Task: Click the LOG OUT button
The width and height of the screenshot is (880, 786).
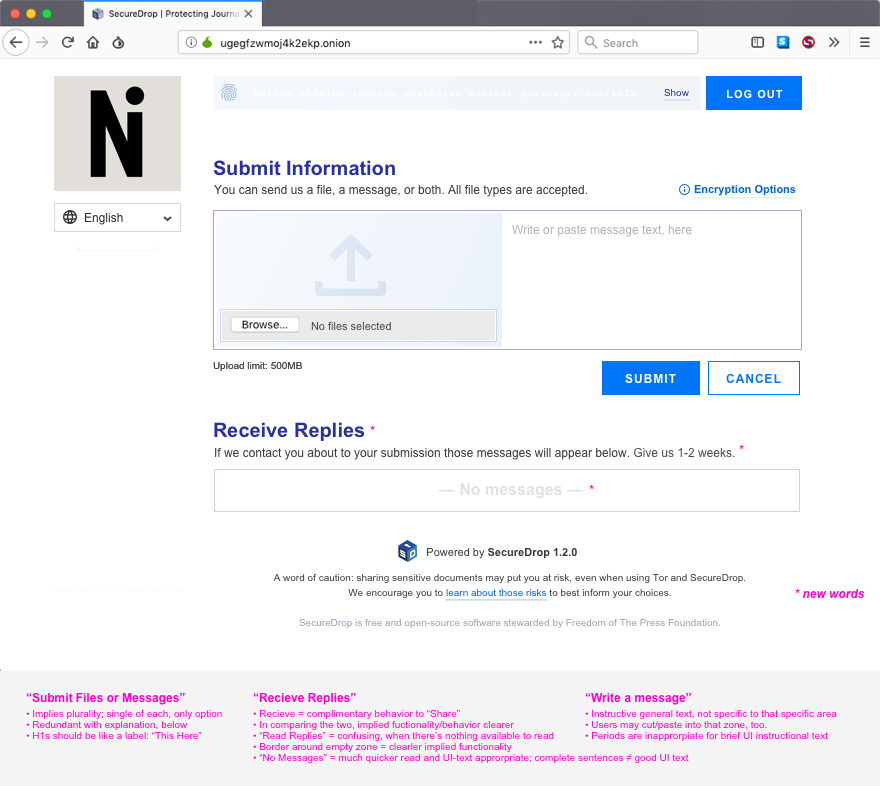Action: [x=754, y=93]
